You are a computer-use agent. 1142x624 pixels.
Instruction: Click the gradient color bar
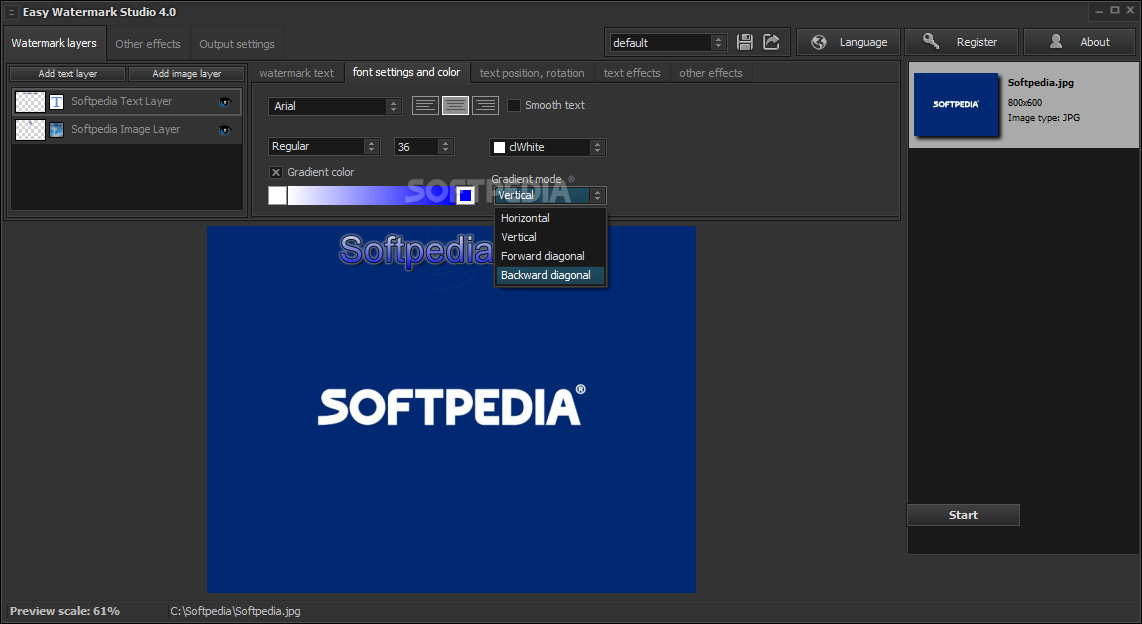(x=371, y=195)
